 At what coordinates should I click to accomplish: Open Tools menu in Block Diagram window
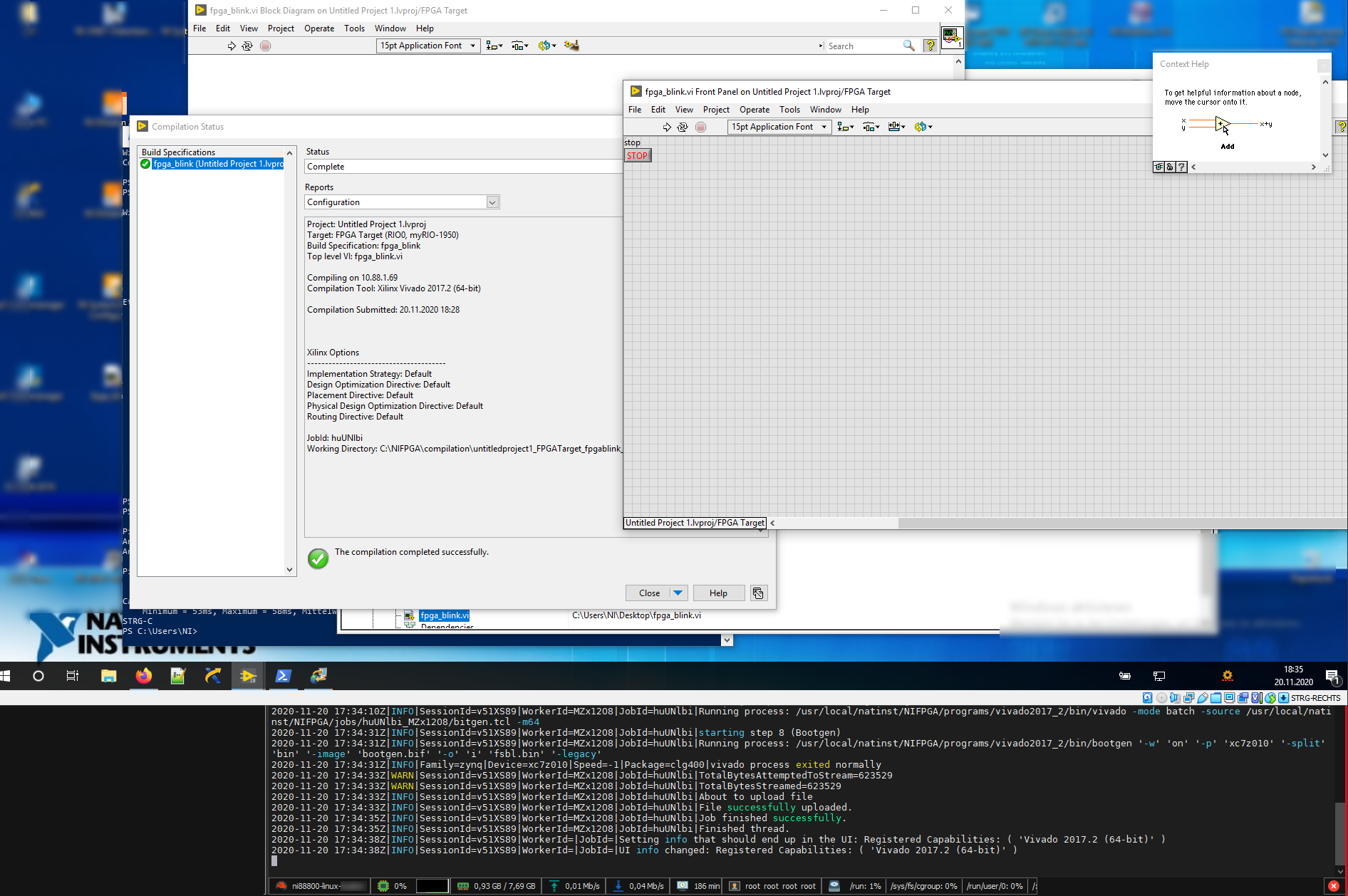354,28
